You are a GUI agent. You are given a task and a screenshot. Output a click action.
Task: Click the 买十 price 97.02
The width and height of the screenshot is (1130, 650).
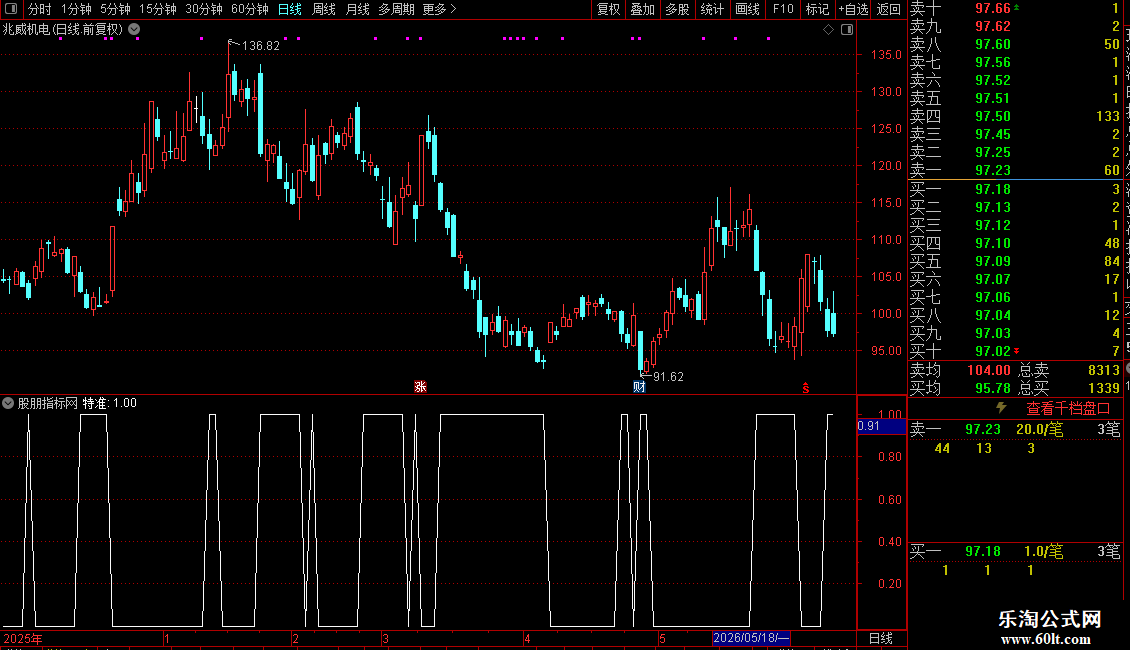tap(992, 351)
